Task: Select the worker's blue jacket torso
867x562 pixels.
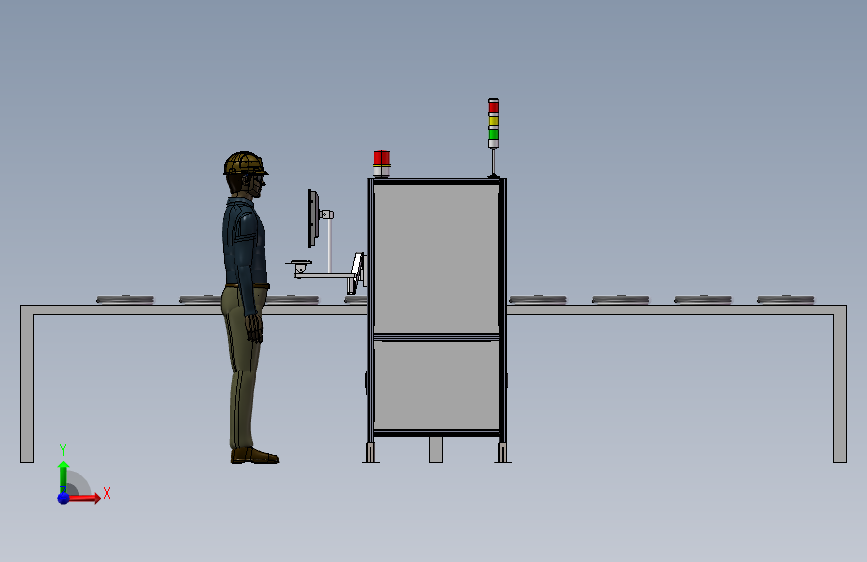Action: point(244,242)
